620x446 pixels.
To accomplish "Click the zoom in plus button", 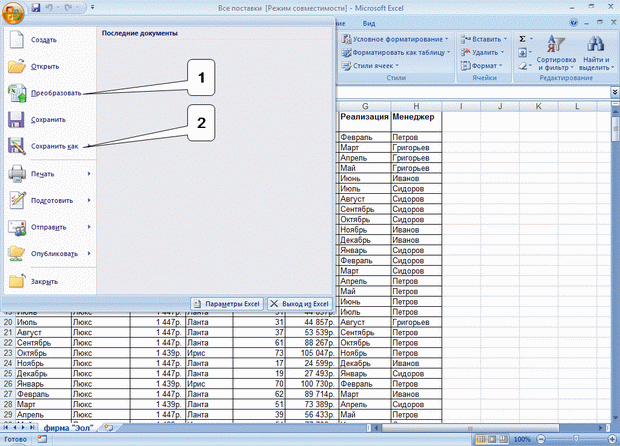I will pos(612,439).
